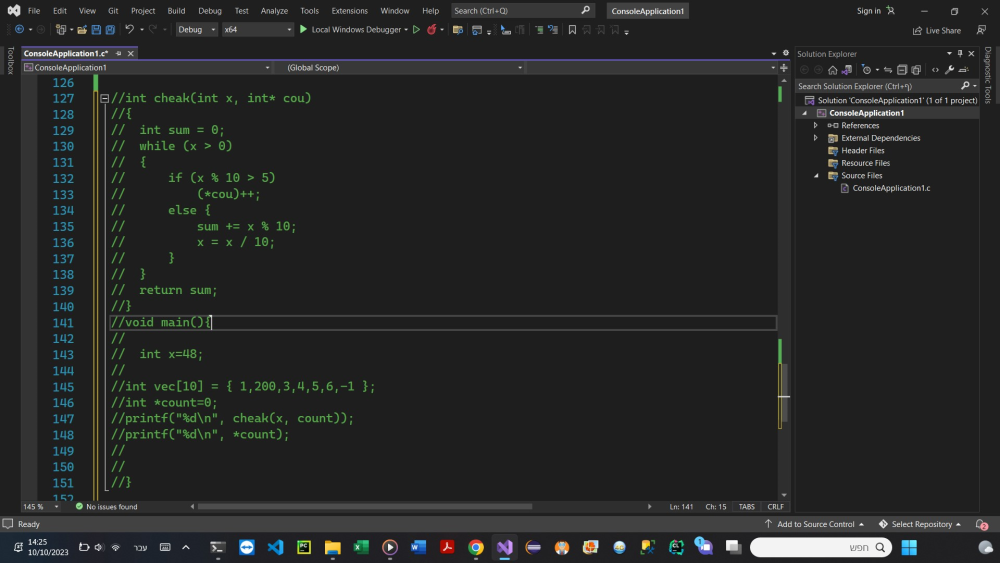Image resolution: width=1000 pixels, height=563 pixels.
Task: Open Solution Explorer window options dropdown
Action: tap(949, 54)
